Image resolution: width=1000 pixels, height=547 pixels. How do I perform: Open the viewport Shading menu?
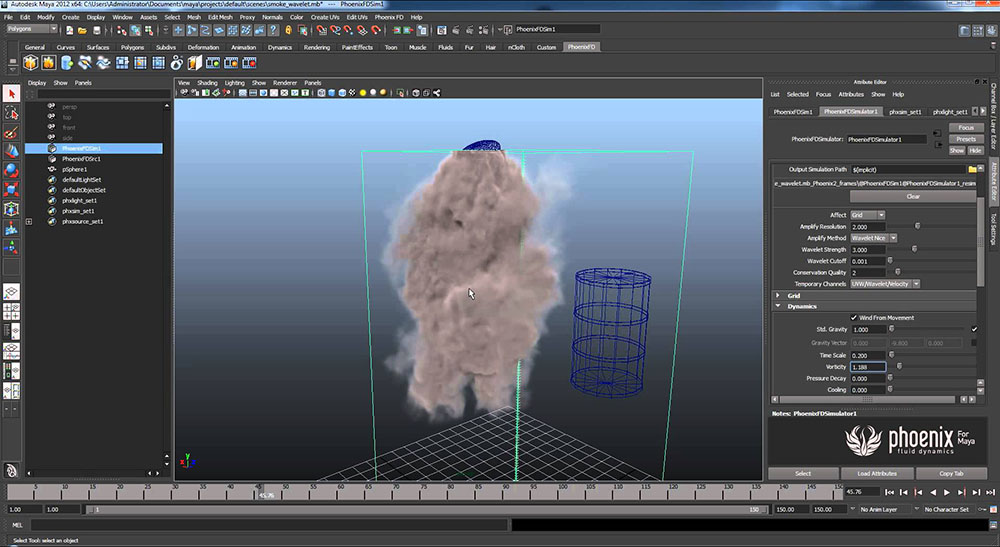click(207, 83)
